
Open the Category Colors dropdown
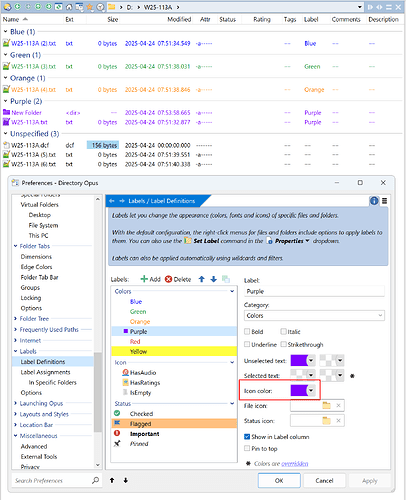(314, 315)
